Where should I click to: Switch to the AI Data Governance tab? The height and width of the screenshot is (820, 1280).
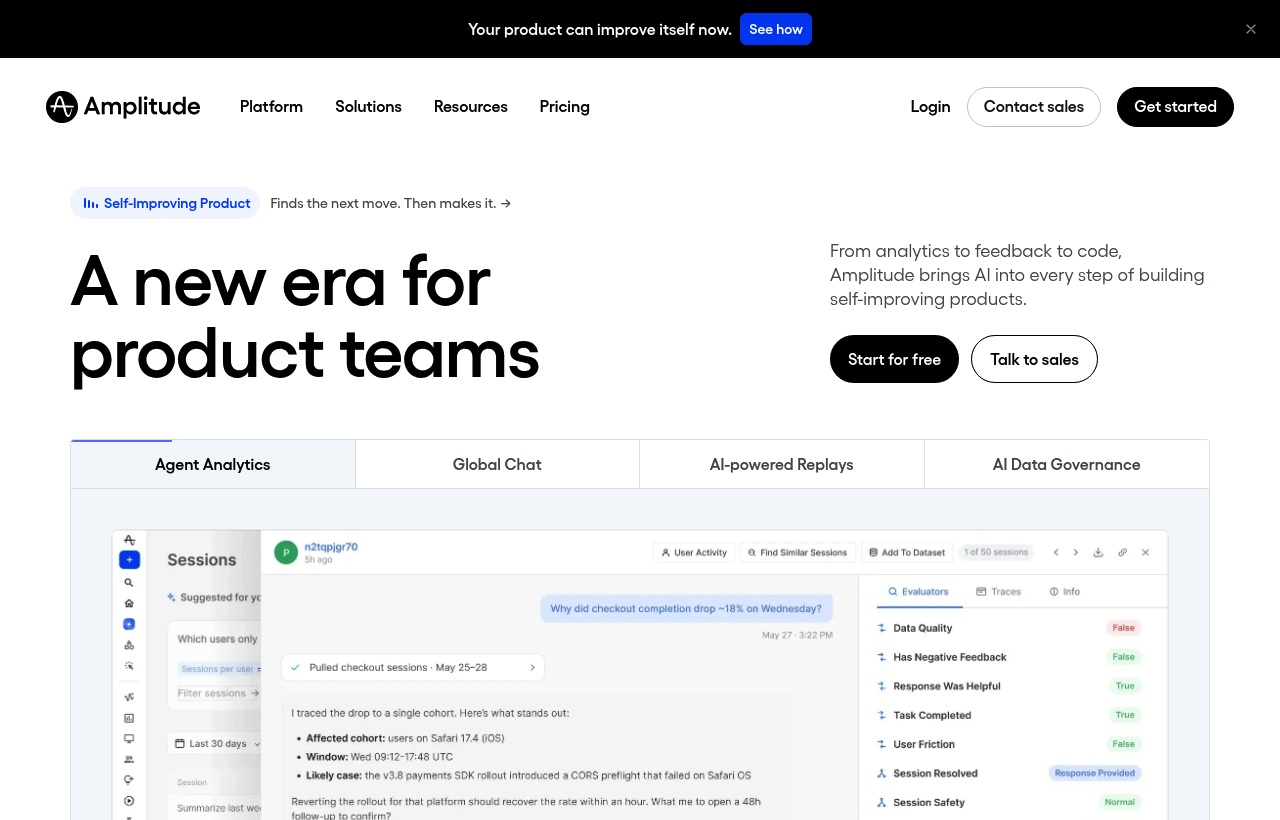point(1067,464)
